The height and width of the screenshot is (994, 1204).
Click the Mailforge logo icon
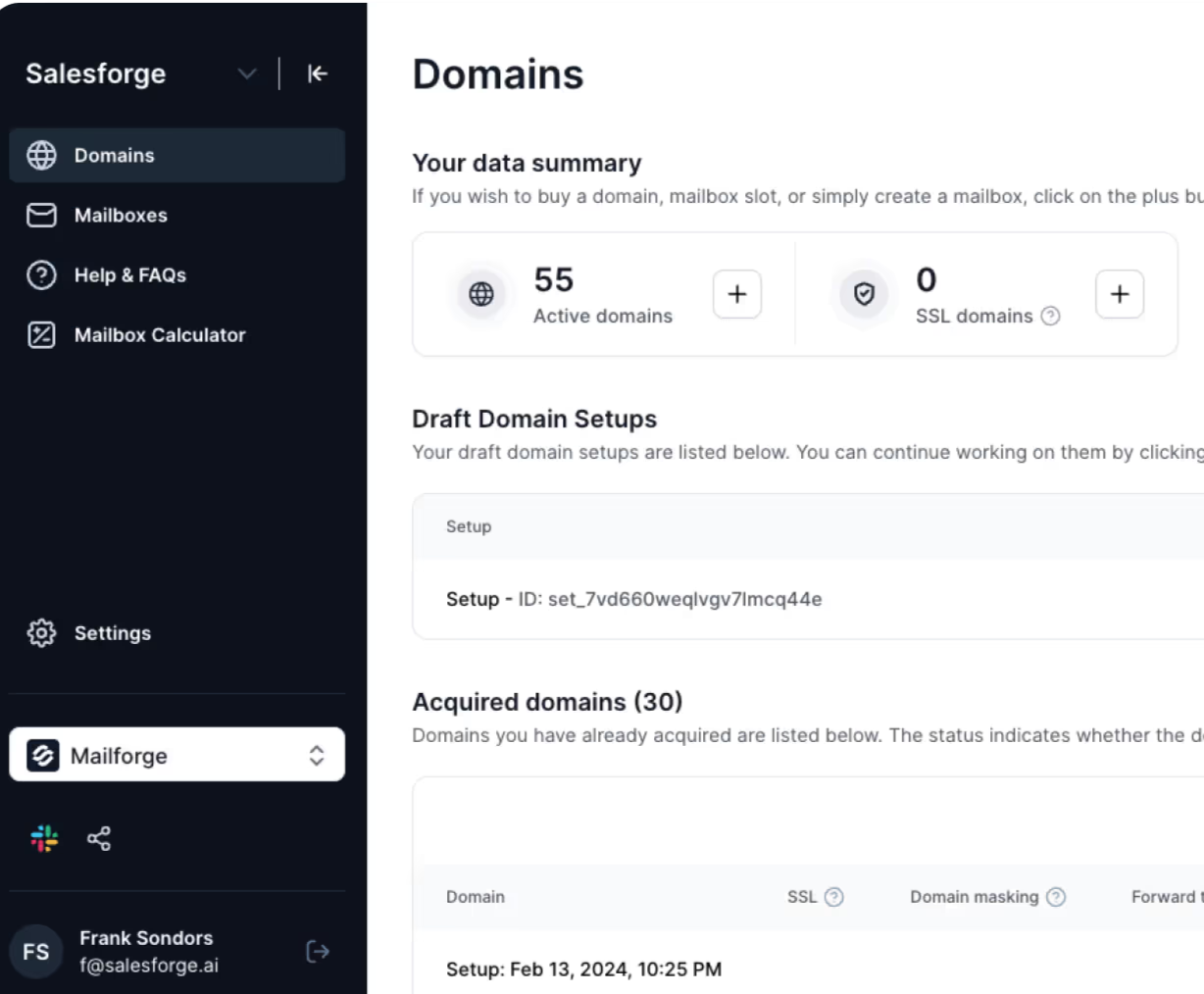pyautogui.click(x=43, y=755)
